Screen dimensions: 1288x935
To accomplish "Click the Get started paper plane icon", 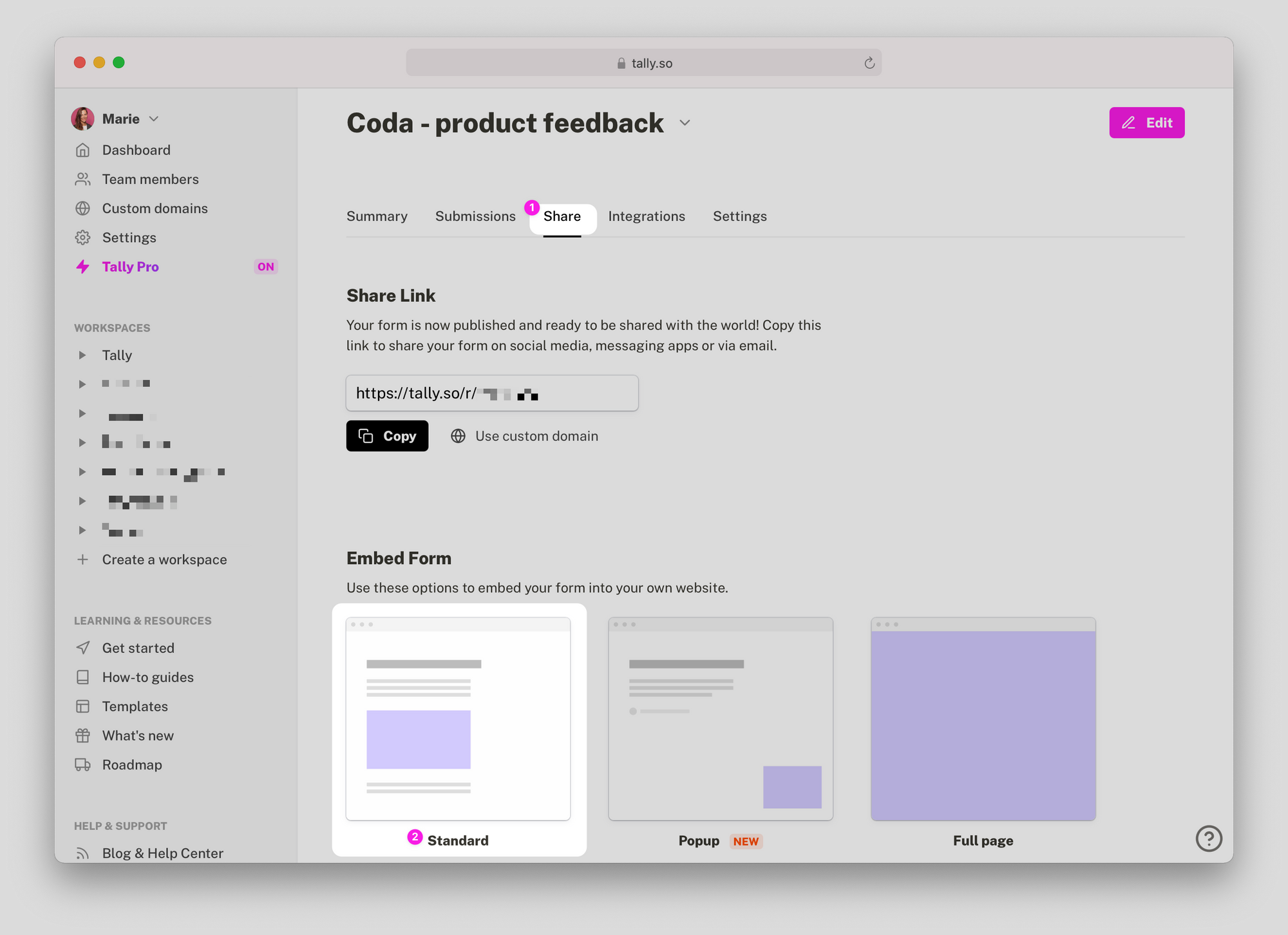I will 82,648.
